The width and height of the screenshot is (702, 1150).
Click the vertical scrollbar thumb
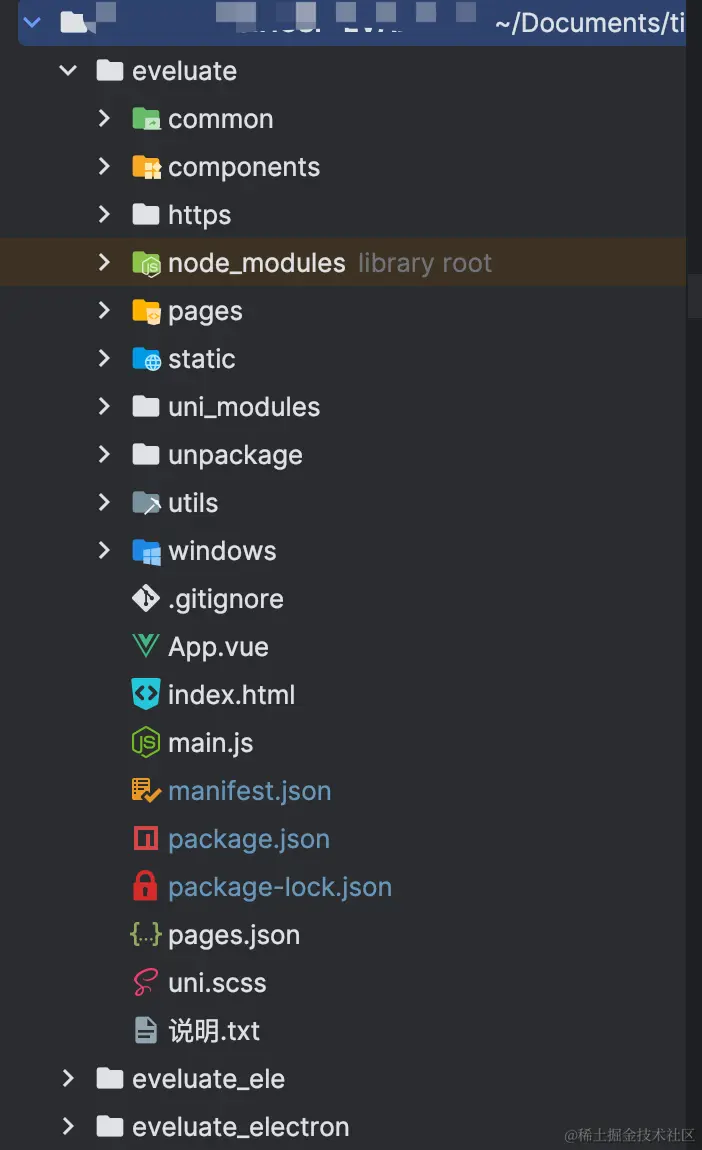[694, 298]
